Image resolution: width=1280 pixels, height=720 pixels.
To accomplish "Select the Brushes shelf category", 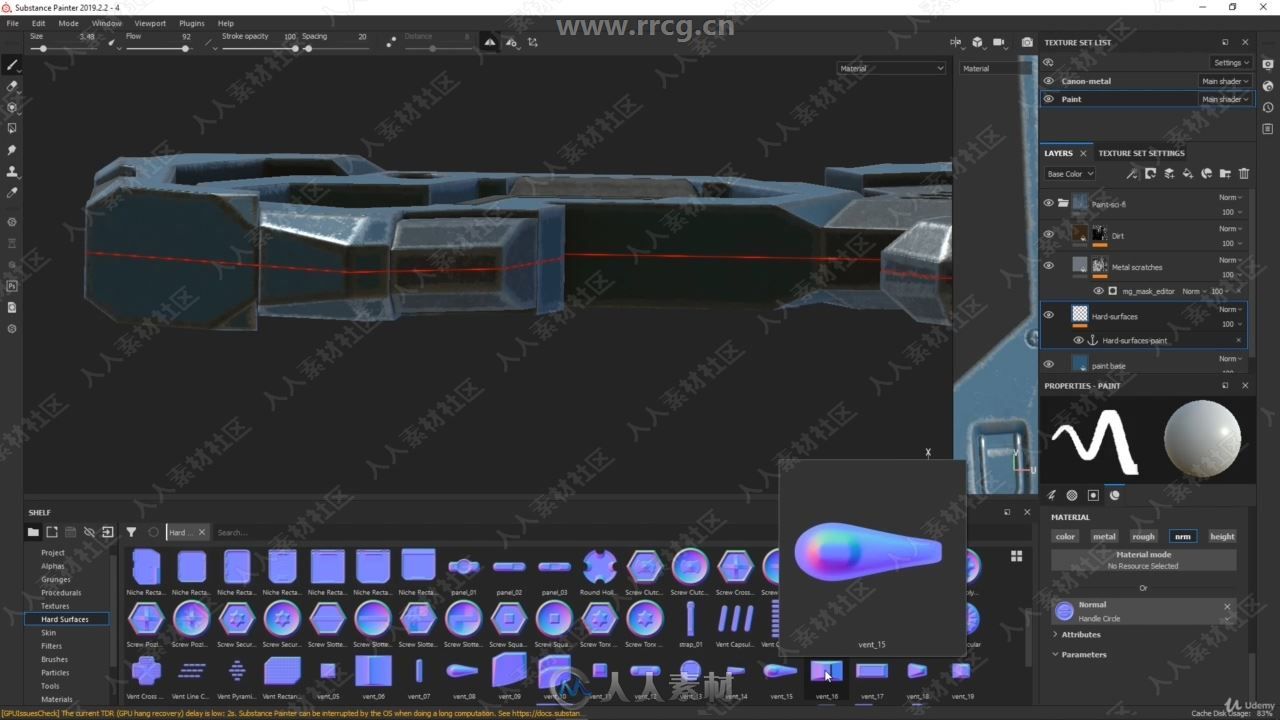I will click(x=55, y=659).
